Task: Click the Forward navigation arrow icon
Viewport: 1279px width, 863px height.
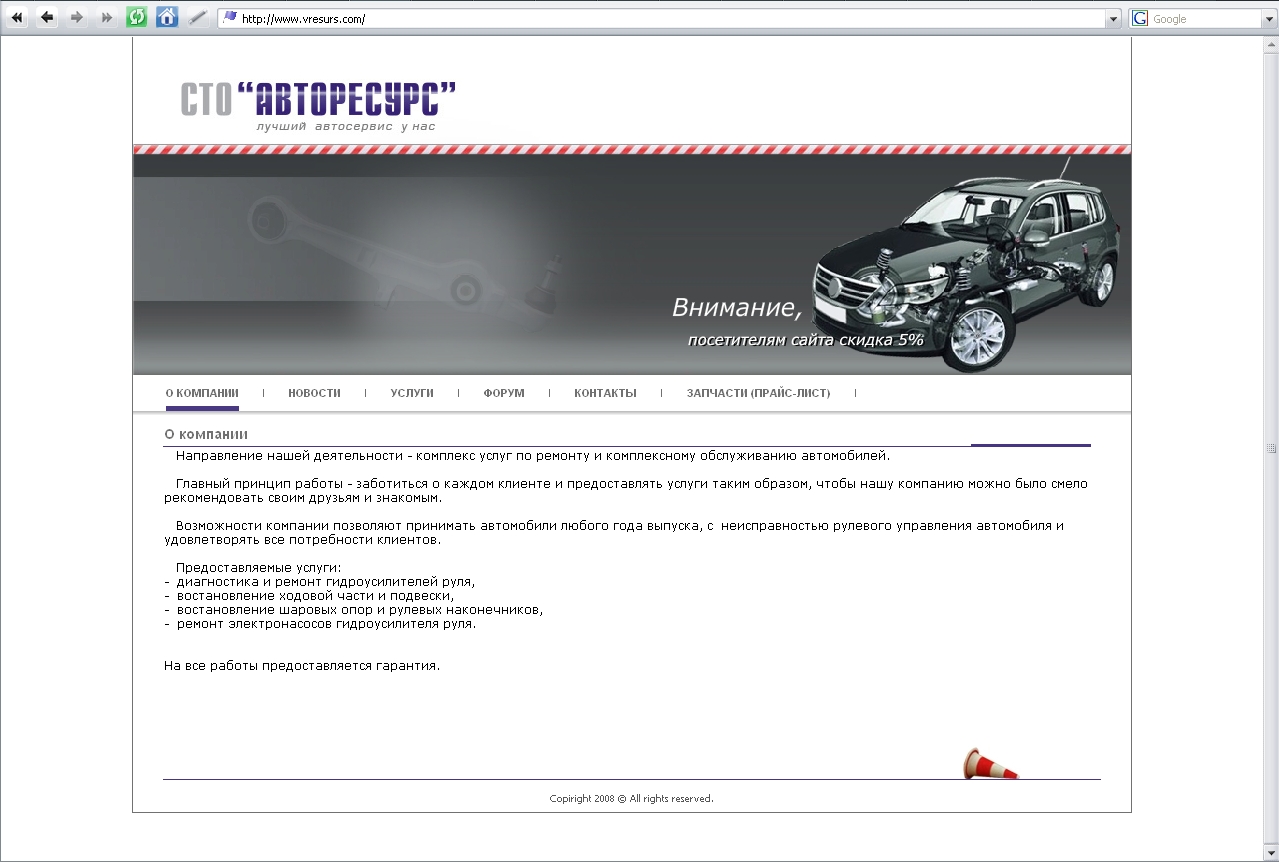Action: 76,17
